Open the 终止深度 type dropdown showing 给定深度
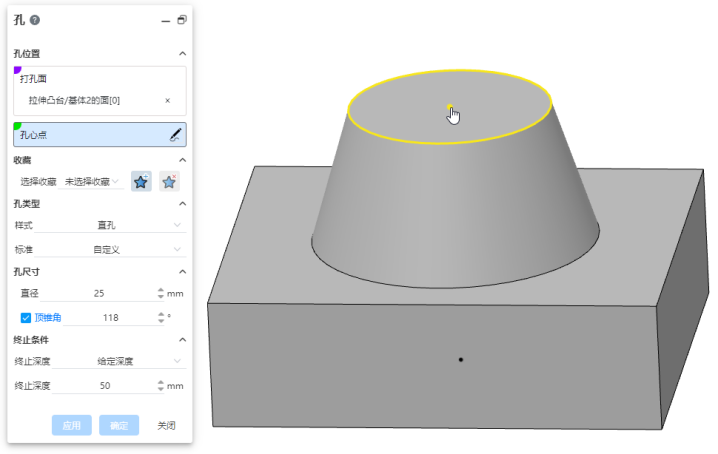Viewport: 718px width, 454px height. click(120, 361)
